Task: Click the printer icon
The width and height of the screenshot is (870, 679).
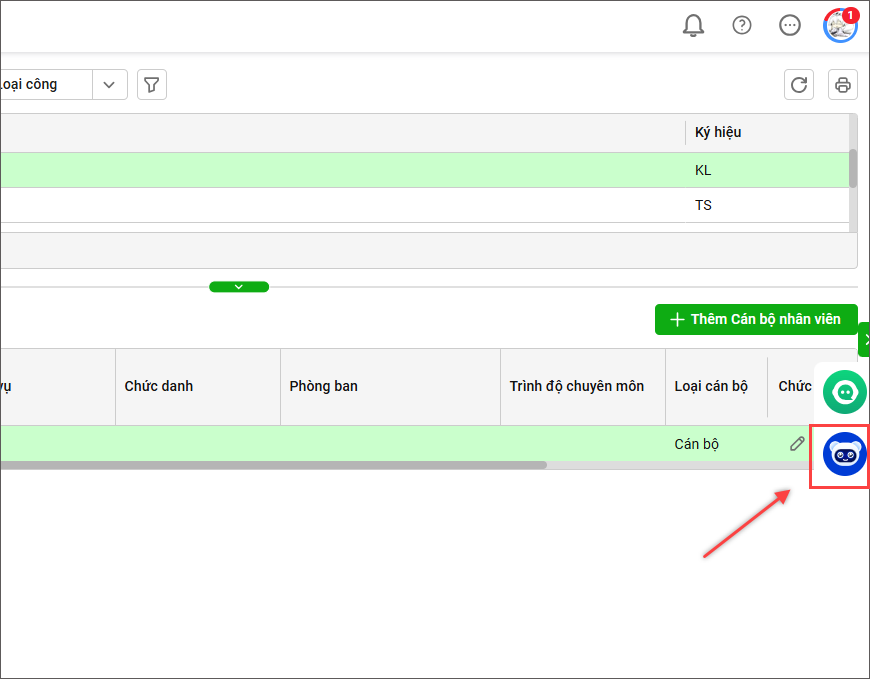Action: point(843,85)
